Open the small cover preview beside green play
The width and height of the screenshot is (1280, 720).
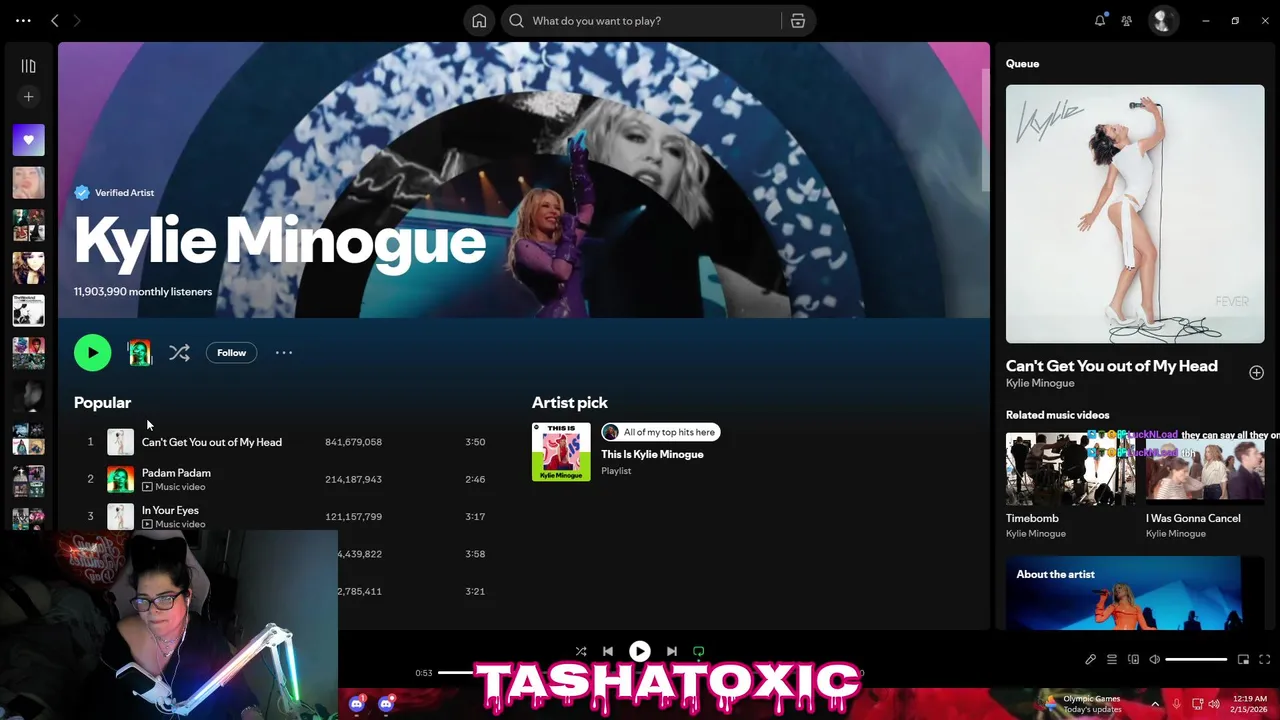click(139, 352)
